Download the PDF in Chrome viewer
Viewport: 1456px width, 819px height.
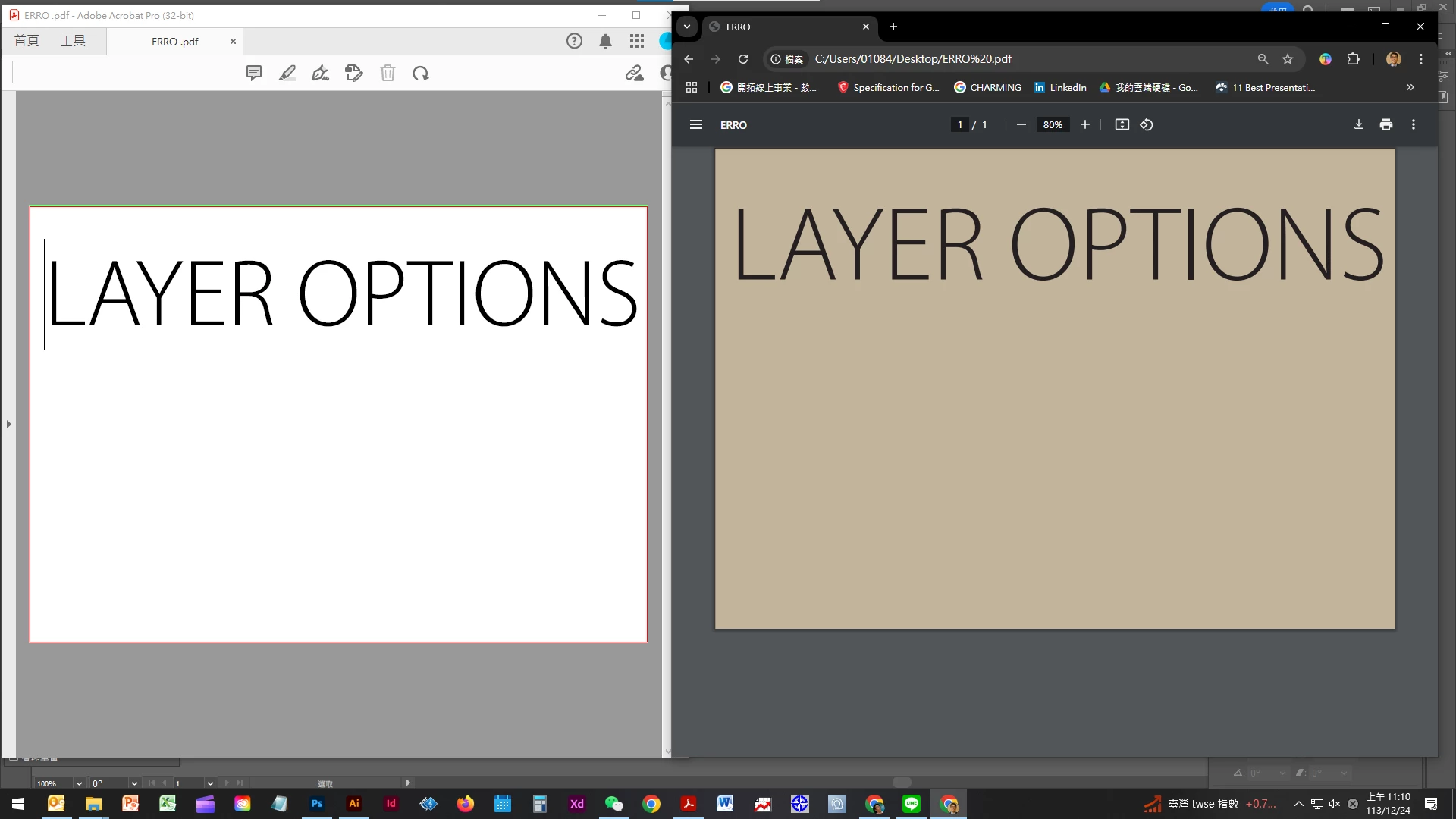pos(1359,124)
